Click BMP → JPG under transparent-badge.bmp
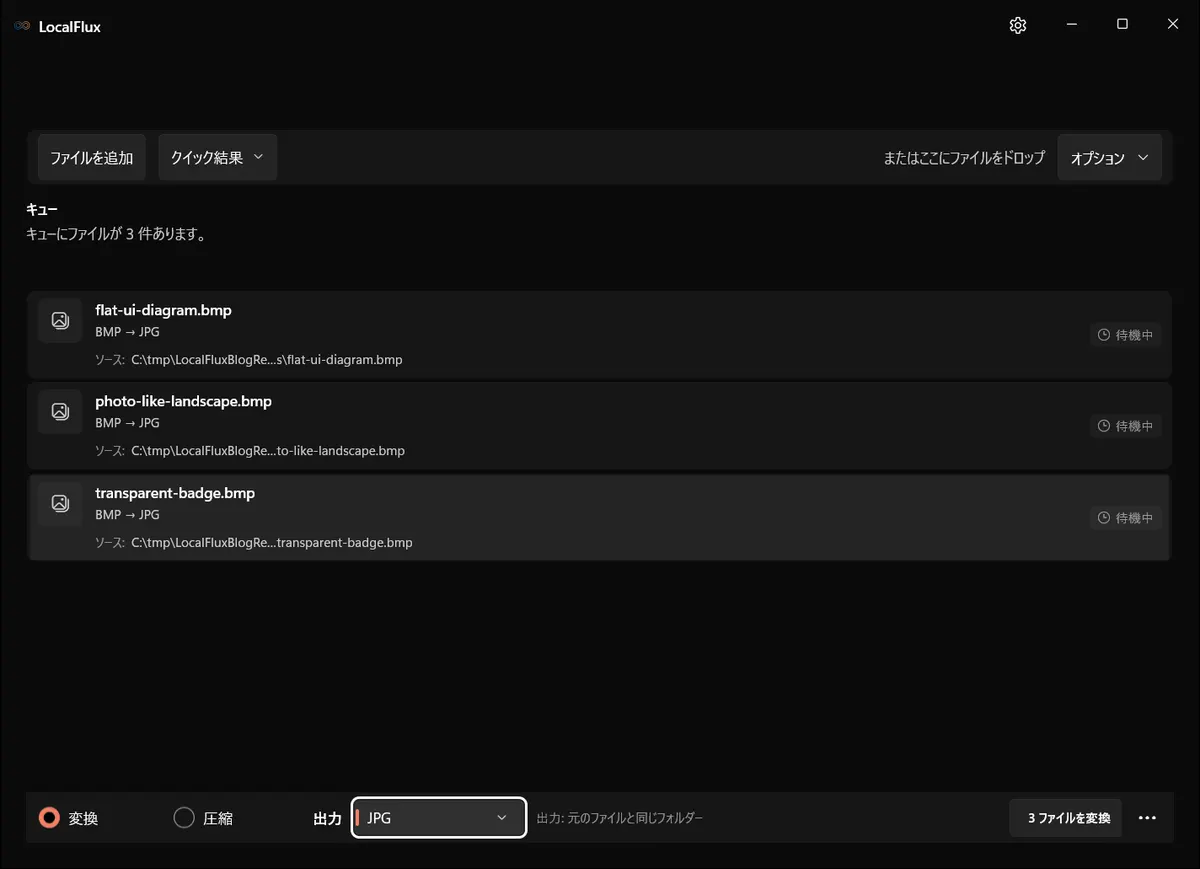Screen dimensions: 1200x869 click(127, 515)
